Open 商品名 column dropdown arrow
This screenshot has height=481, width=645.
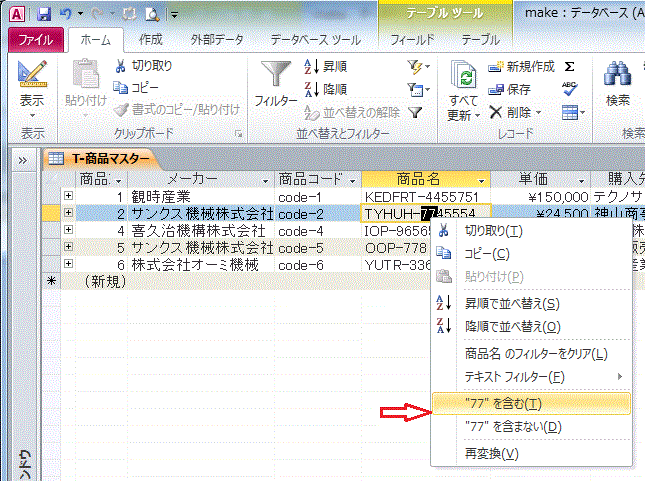point(481,181)
